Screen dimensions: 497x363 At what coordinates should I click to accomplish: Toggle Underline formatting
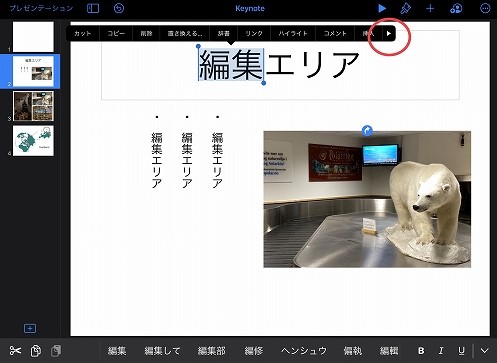461,351
